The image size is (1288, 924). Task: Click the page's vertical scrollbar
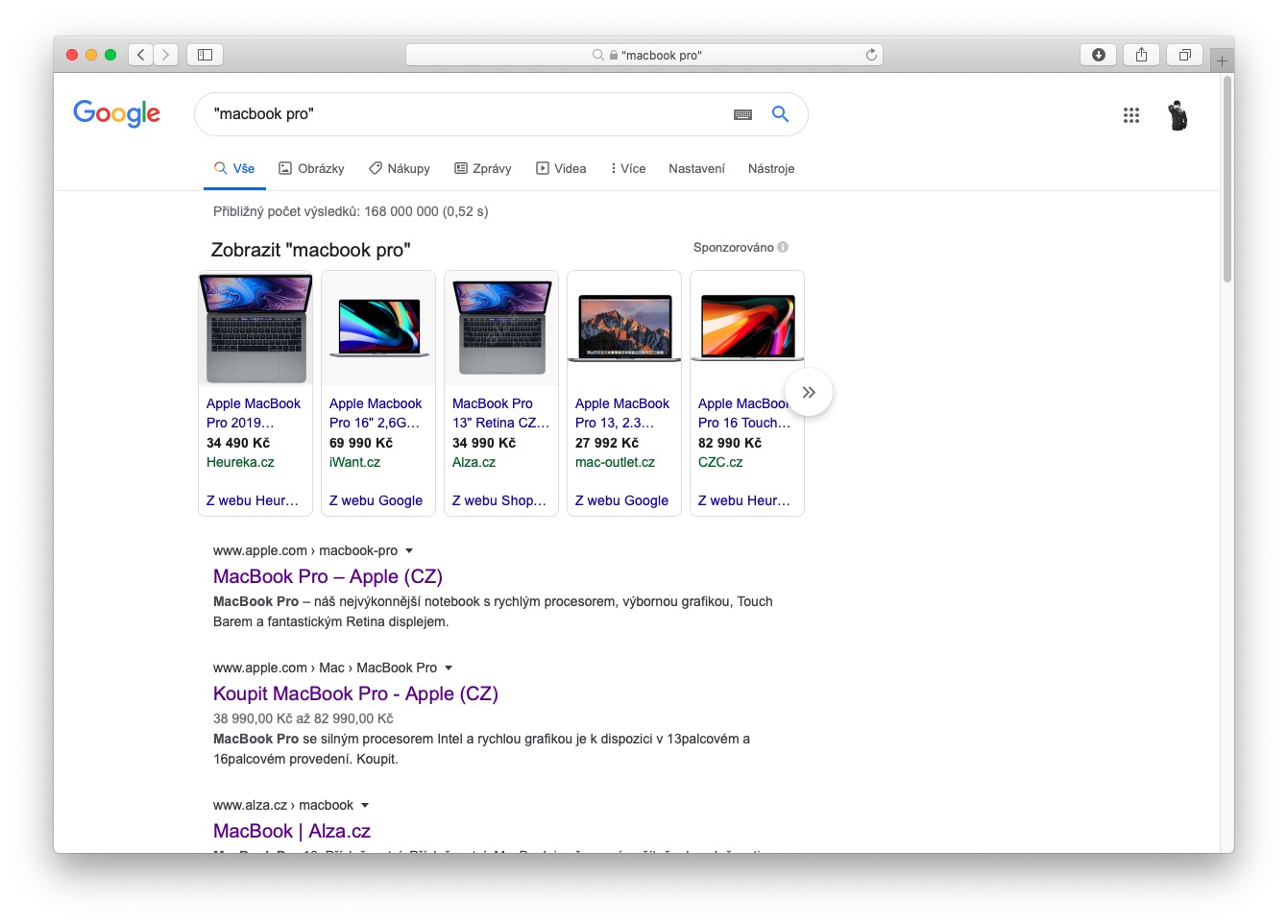tap(1227, 182)
